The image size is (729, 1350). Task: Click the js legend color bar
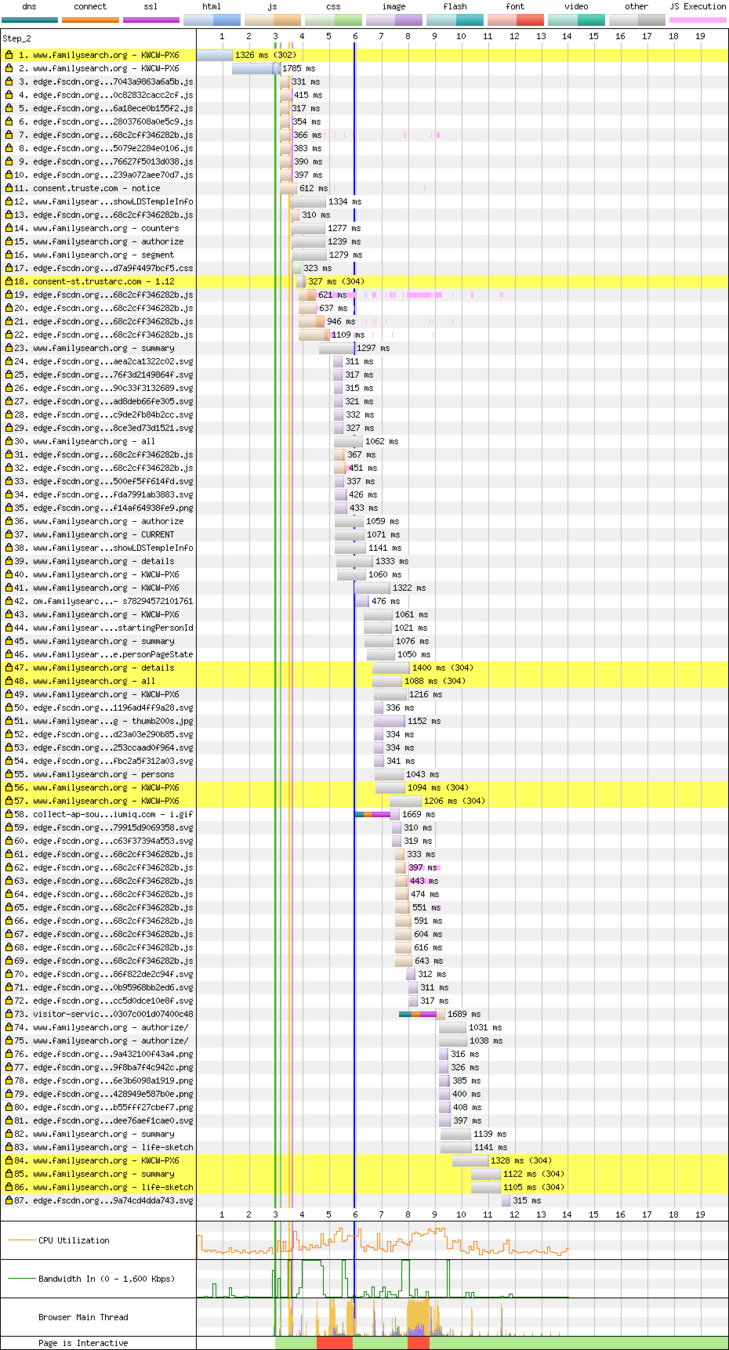(272, 20)
